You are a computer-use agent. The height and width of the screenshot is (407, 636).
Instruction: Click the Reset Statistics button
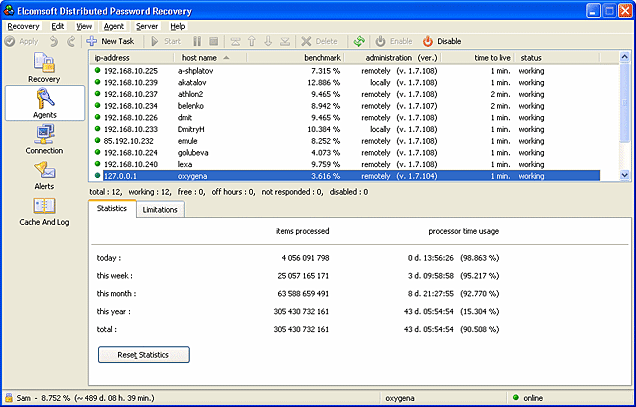click(x=144, y=355)
